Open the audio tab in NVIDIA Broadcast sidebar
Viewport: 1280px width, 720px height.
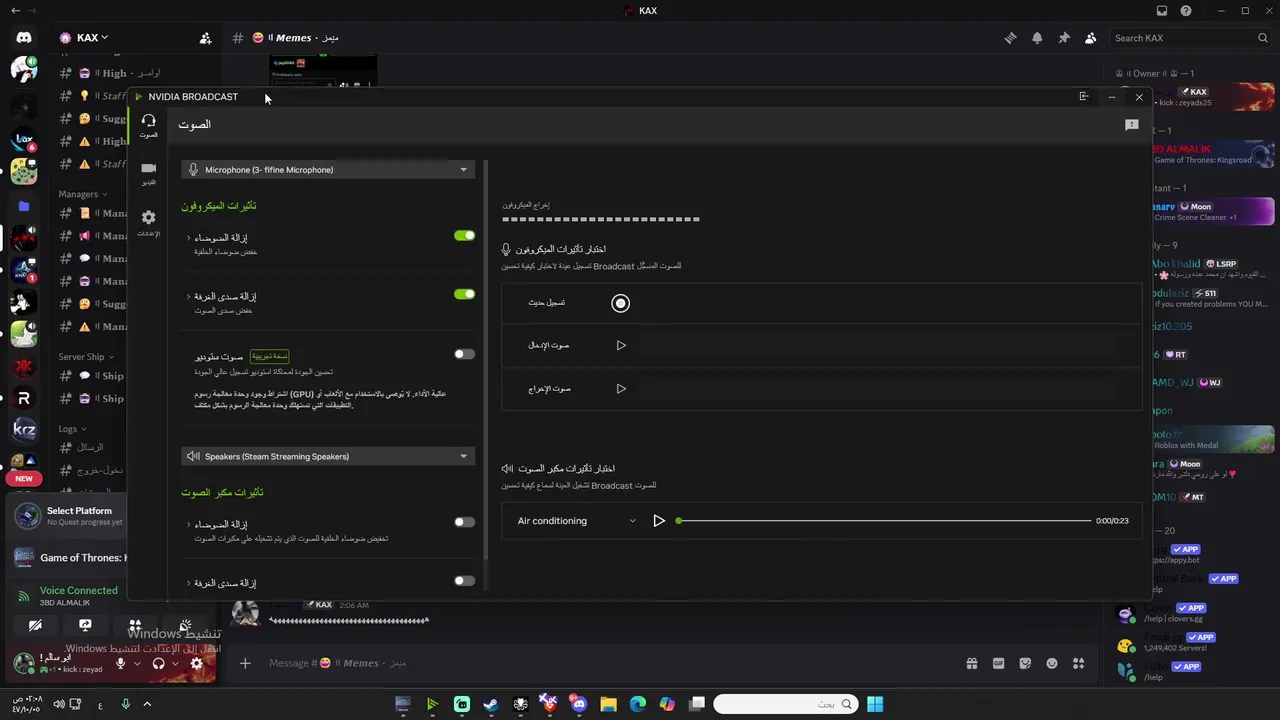pyautogui.click(x=148, y=125)
